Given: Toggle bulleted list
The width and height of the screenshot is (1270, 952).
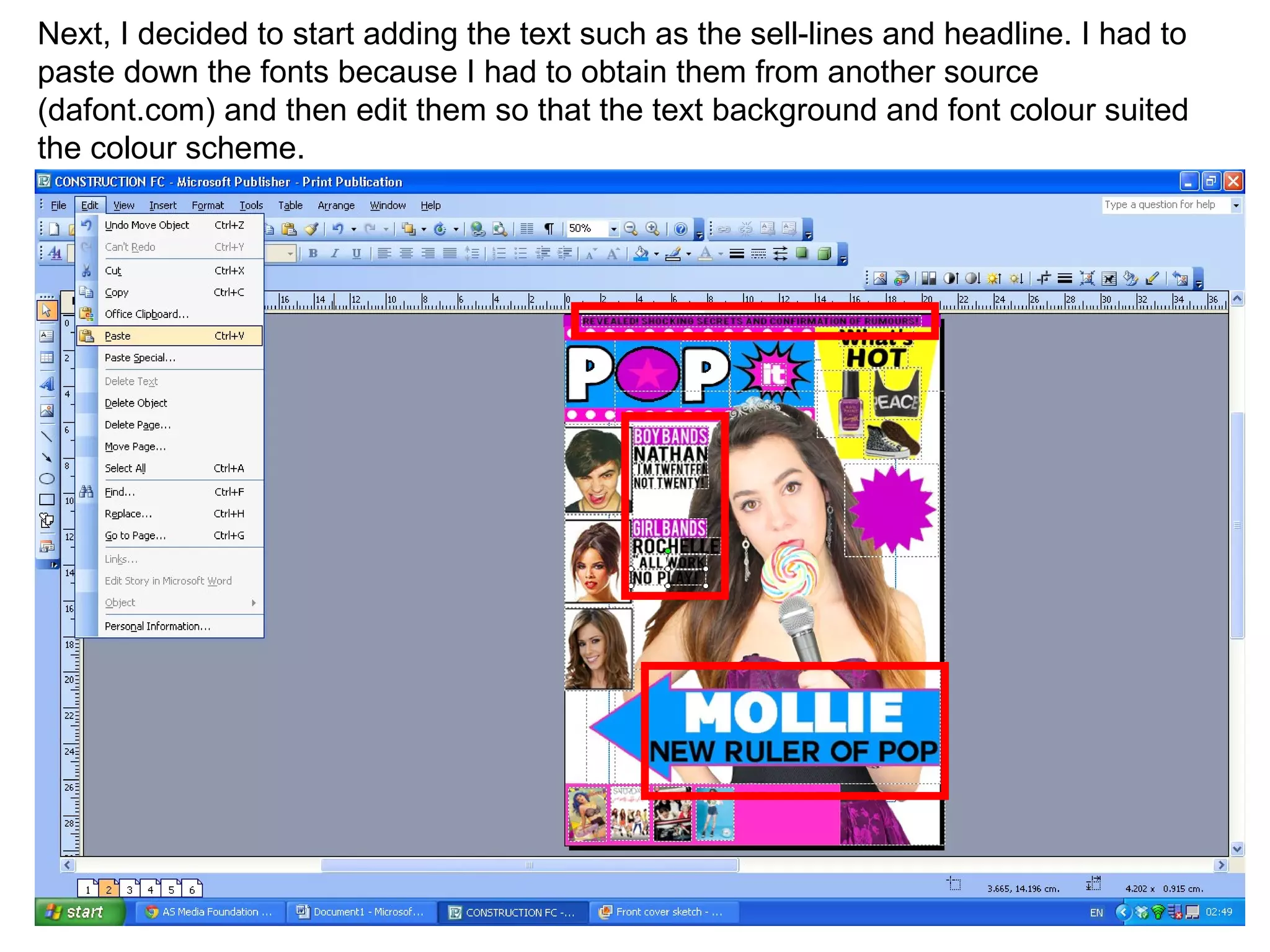Looking at the screenshot, I should pyautogui.click(x=521, y=253).
